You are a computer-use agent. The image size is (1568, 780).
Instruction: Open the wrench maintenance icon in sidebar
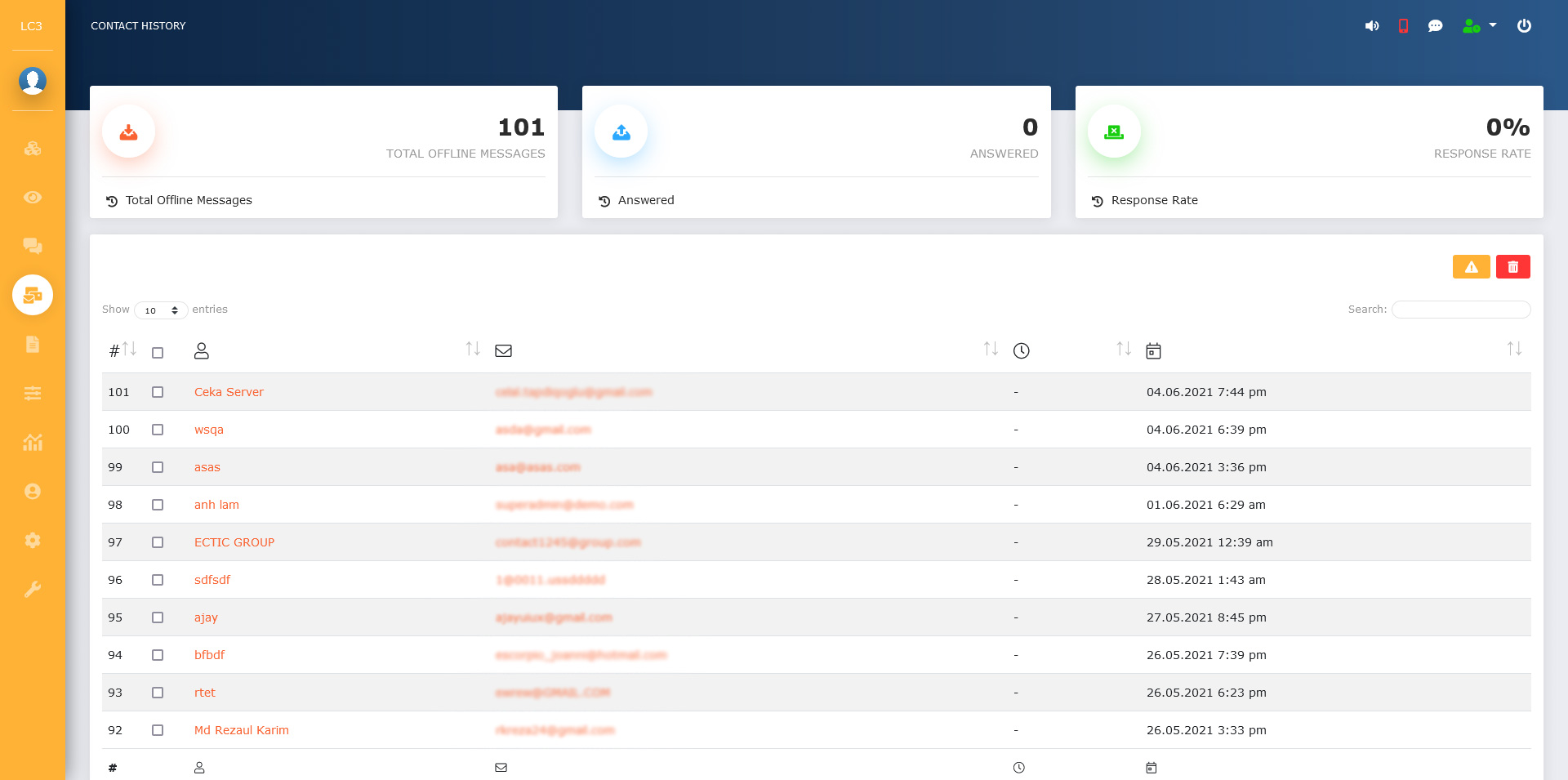(x=33, y=590)
